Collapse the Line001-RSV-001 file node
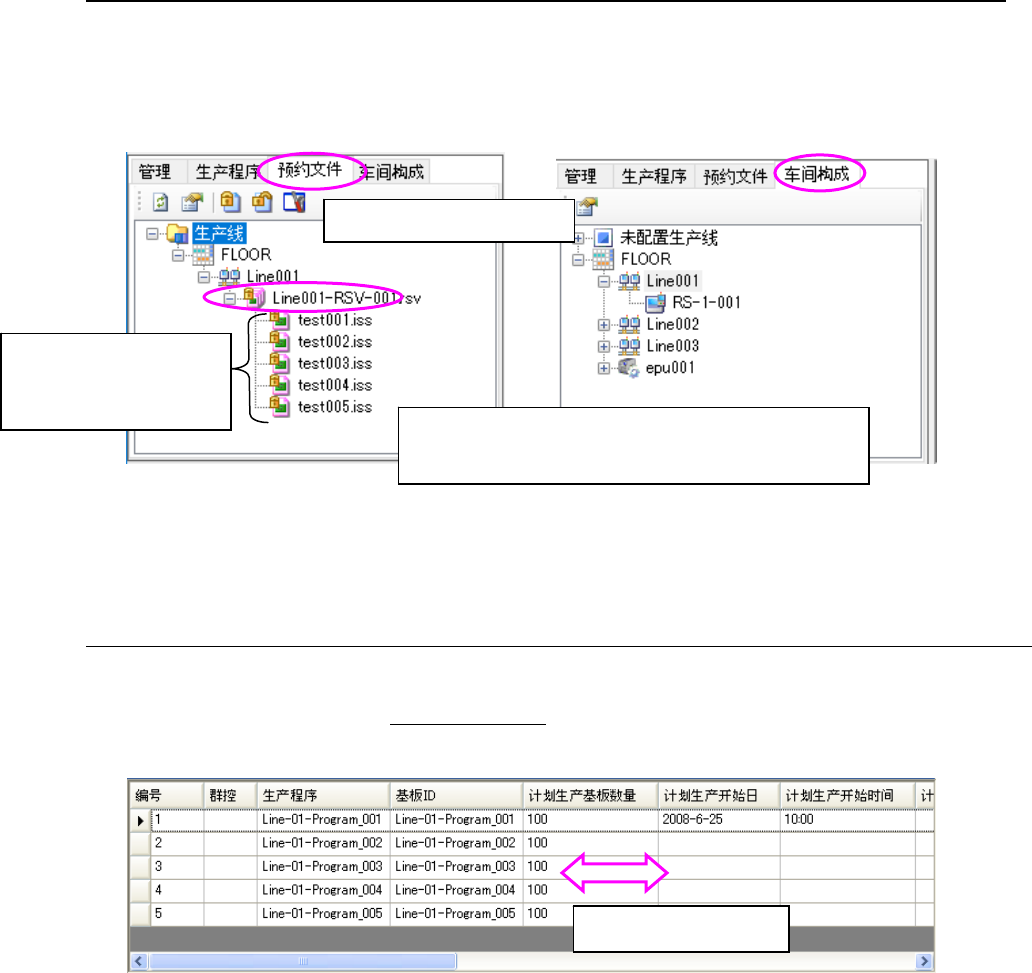The image size is (1032, 973). (229, 299)
